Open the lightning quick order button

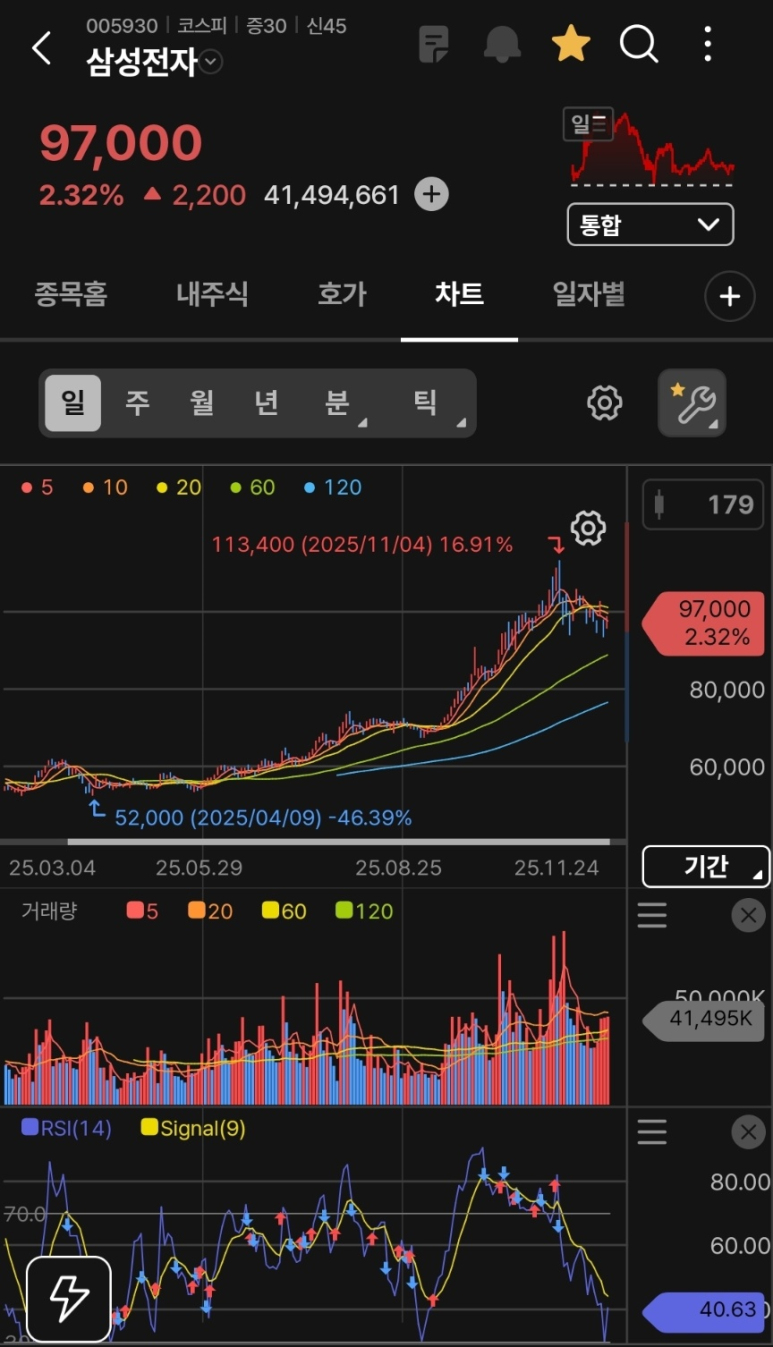(x=68, y=1298)
